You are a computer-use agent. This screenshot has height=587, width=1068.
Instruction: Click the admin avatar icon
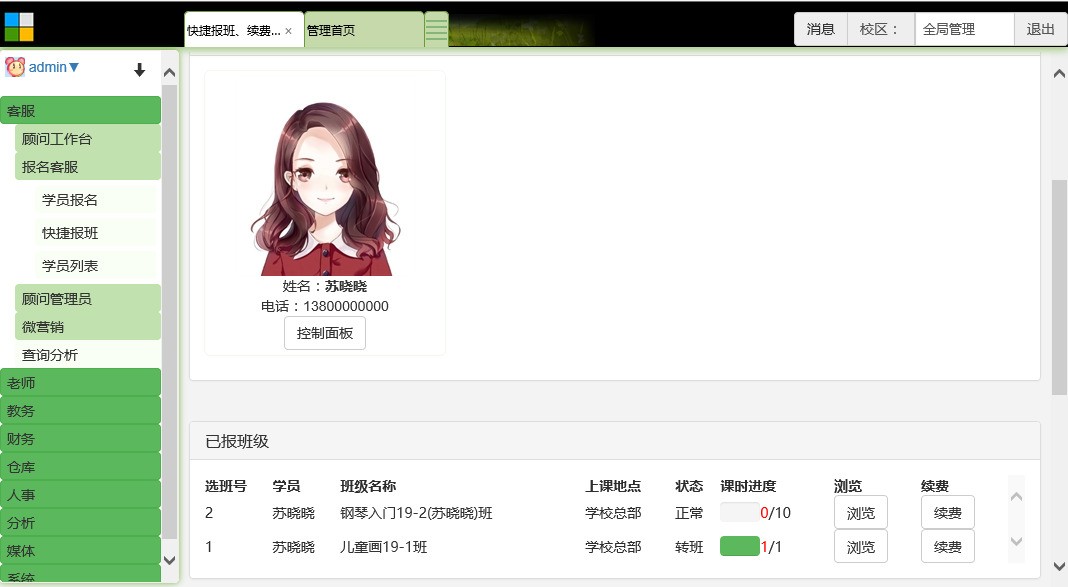(x=15, y=67)
